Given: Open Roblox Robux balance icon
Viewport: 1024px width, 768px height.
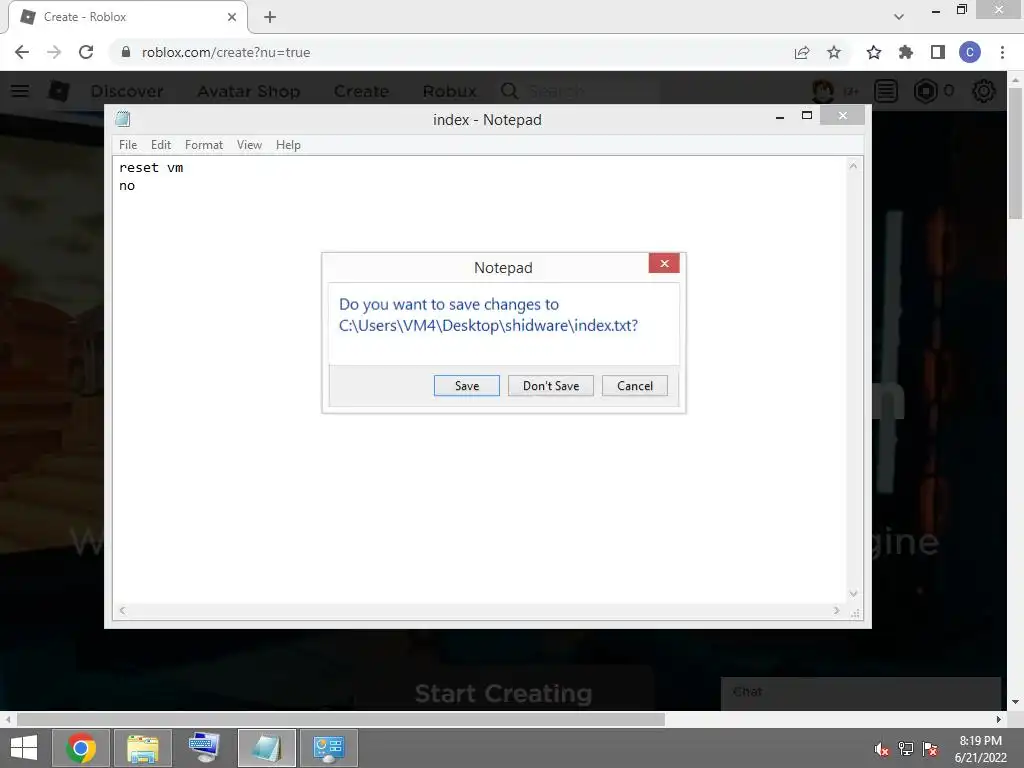Looking at the screenshot, I should pos(925,91).
